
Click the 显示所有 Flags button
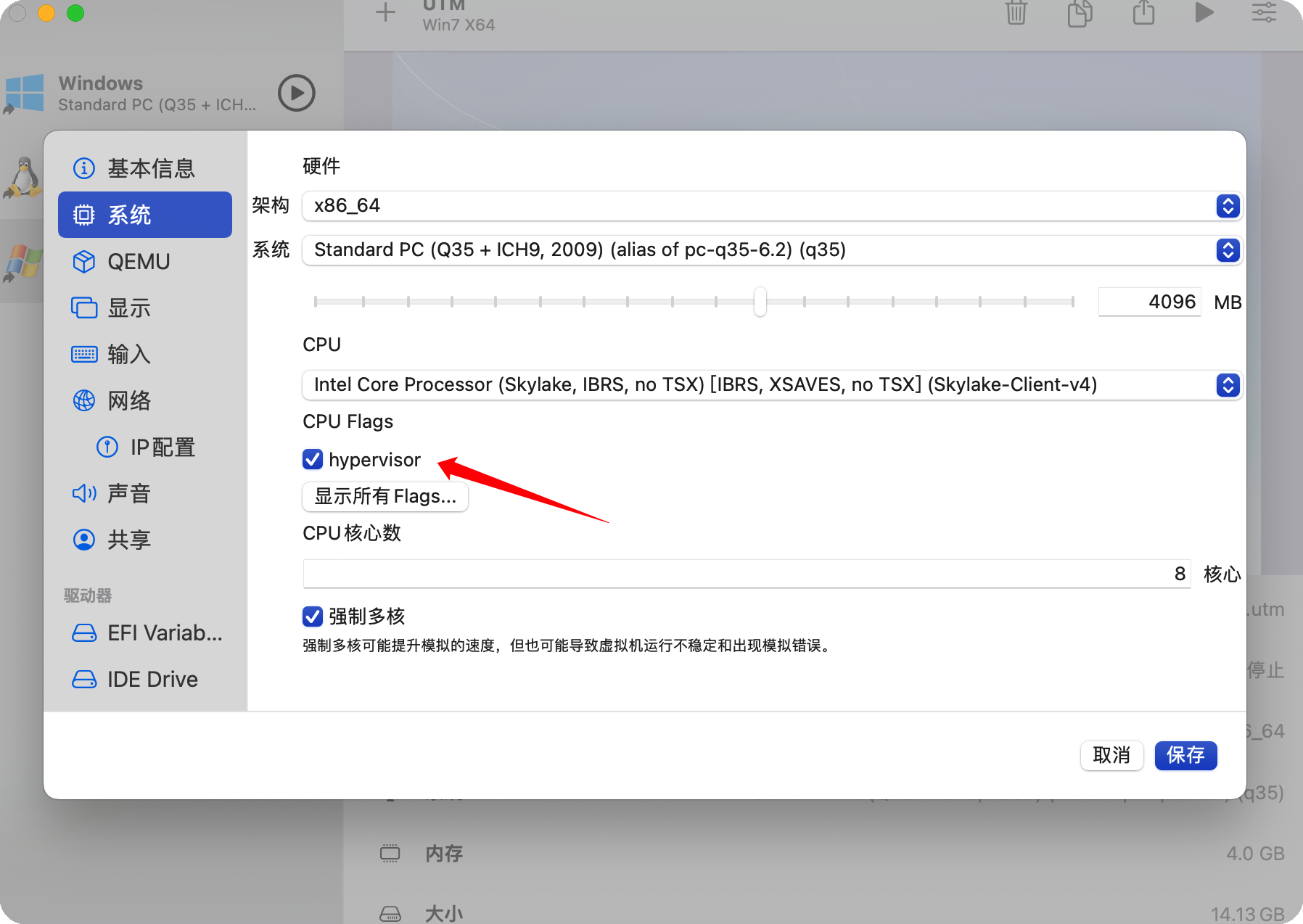(385, 497)
